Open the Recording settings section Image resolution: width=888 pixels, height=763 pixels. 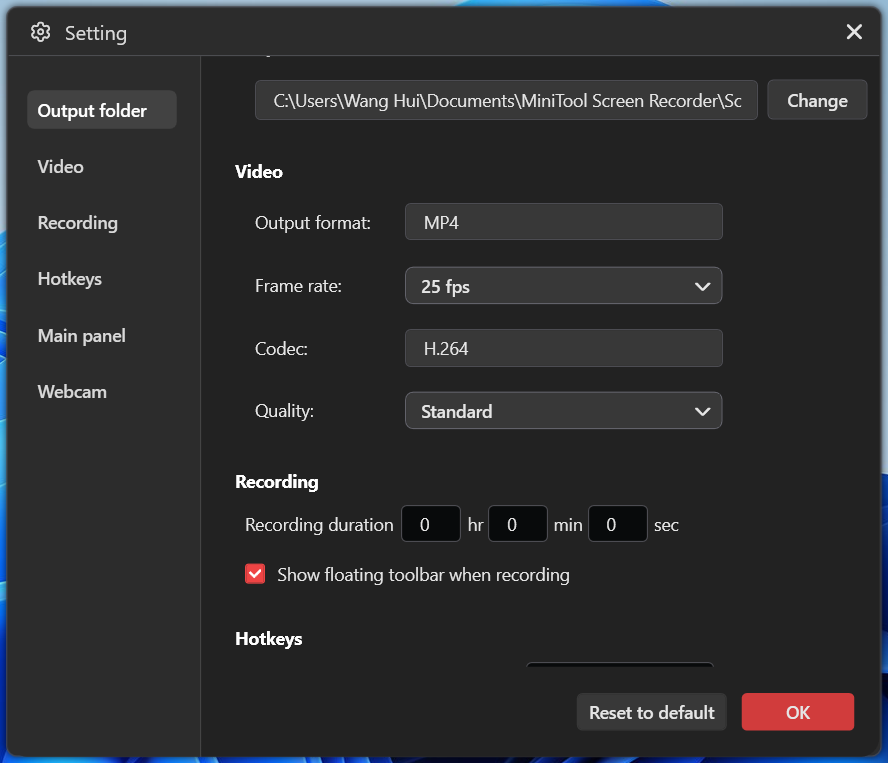tap(77, 222)
